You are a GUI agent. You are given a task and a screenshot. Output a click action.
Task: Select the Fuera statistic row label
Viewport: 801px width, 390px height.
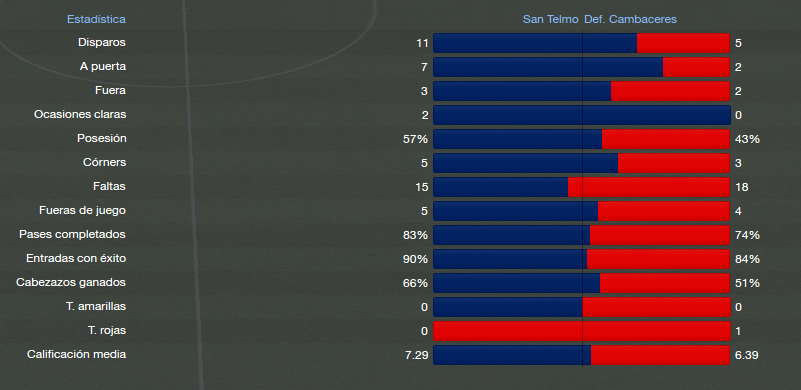point(110,90)
